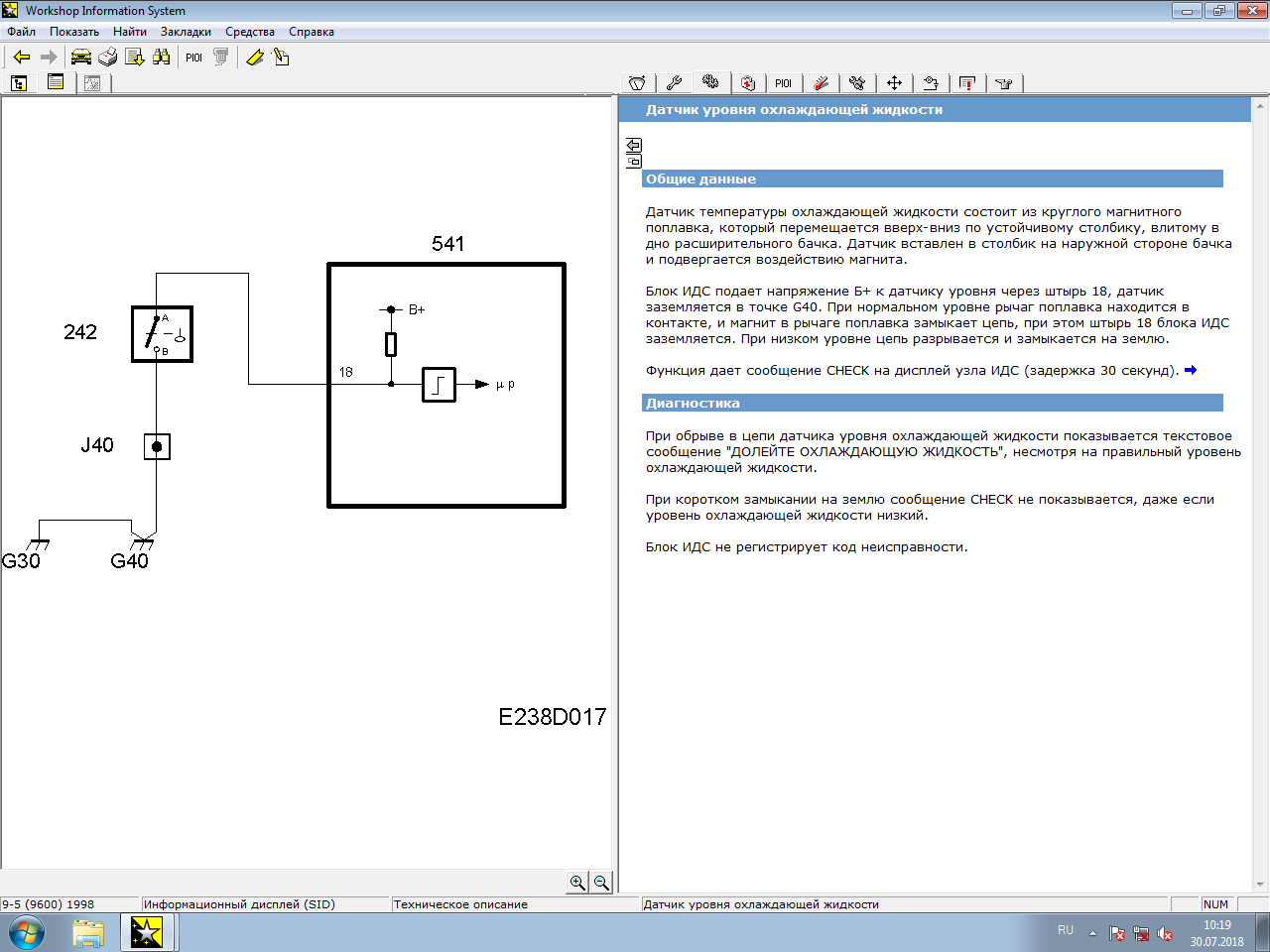1270x952 pixels.
Task: Open the Справка menu
Action: click(x=311, y=32)
